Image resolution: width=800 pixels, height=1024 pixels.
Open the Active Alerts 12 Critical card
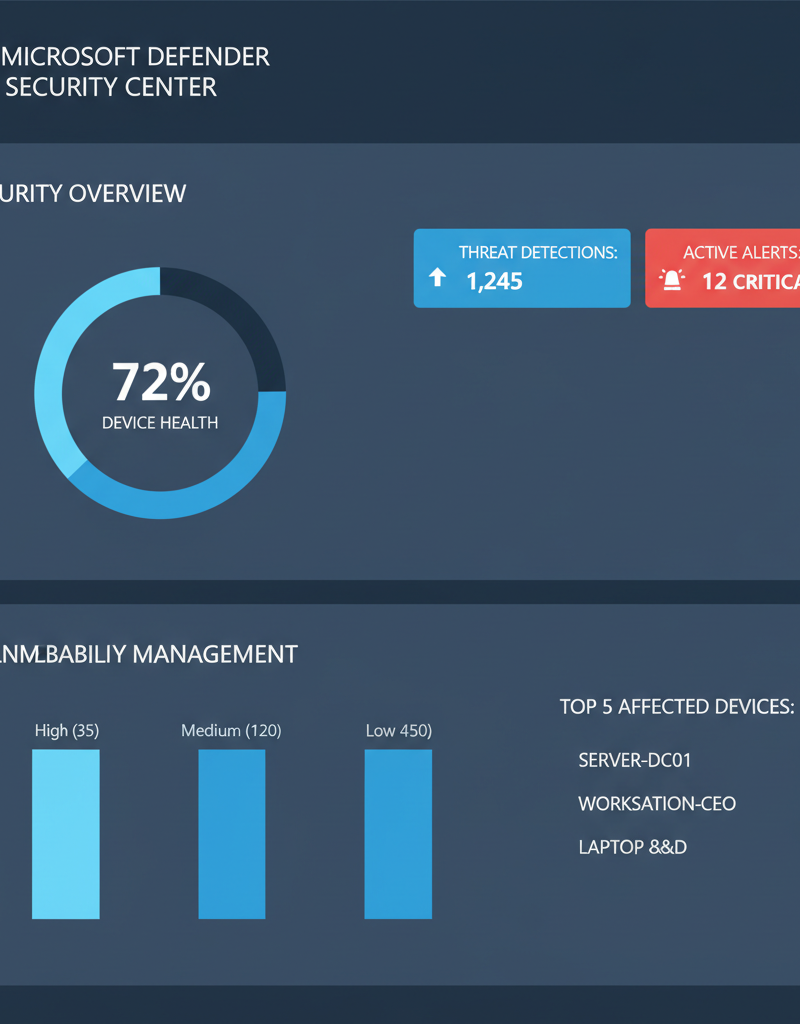(x=722, y=268)
